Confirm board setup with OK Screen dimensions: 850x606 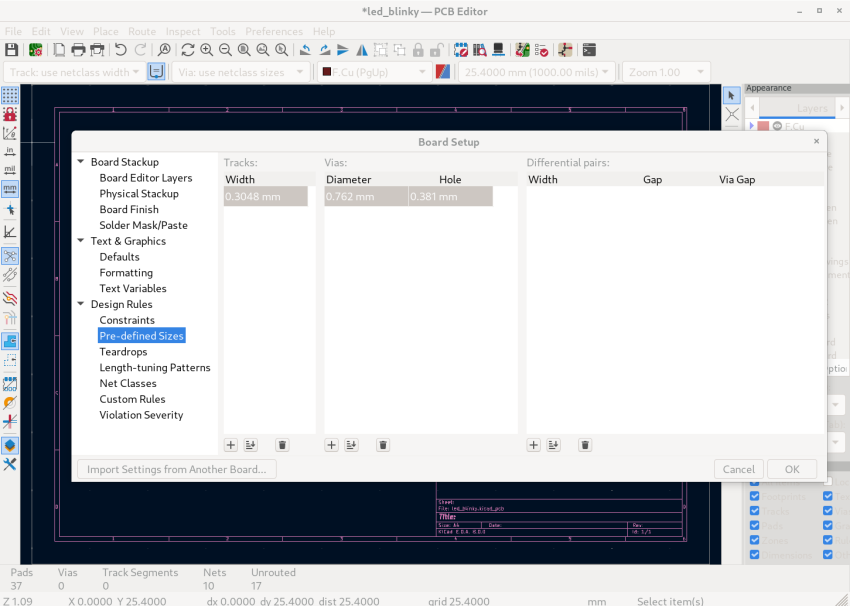point(791,468)
